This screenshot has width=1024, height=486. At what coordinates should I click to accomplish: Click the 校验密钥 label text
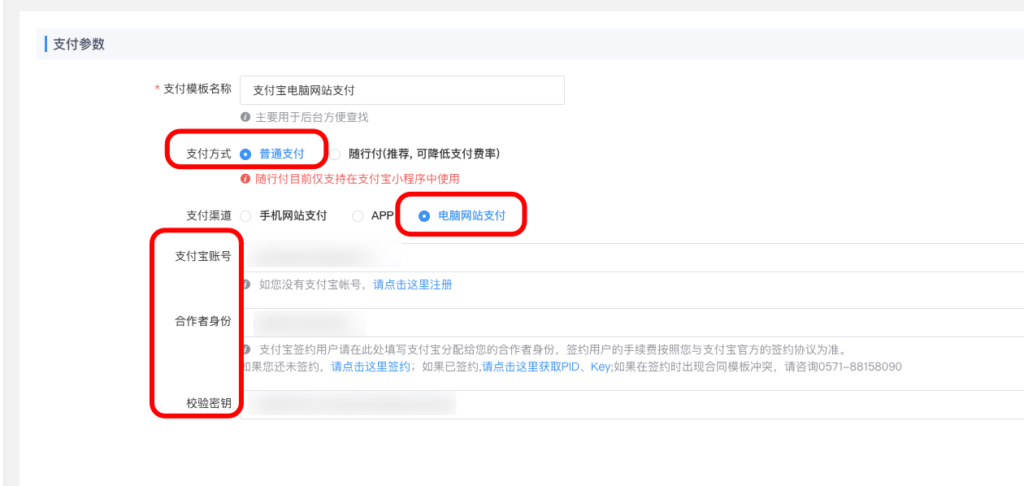(x=208, y=404)
